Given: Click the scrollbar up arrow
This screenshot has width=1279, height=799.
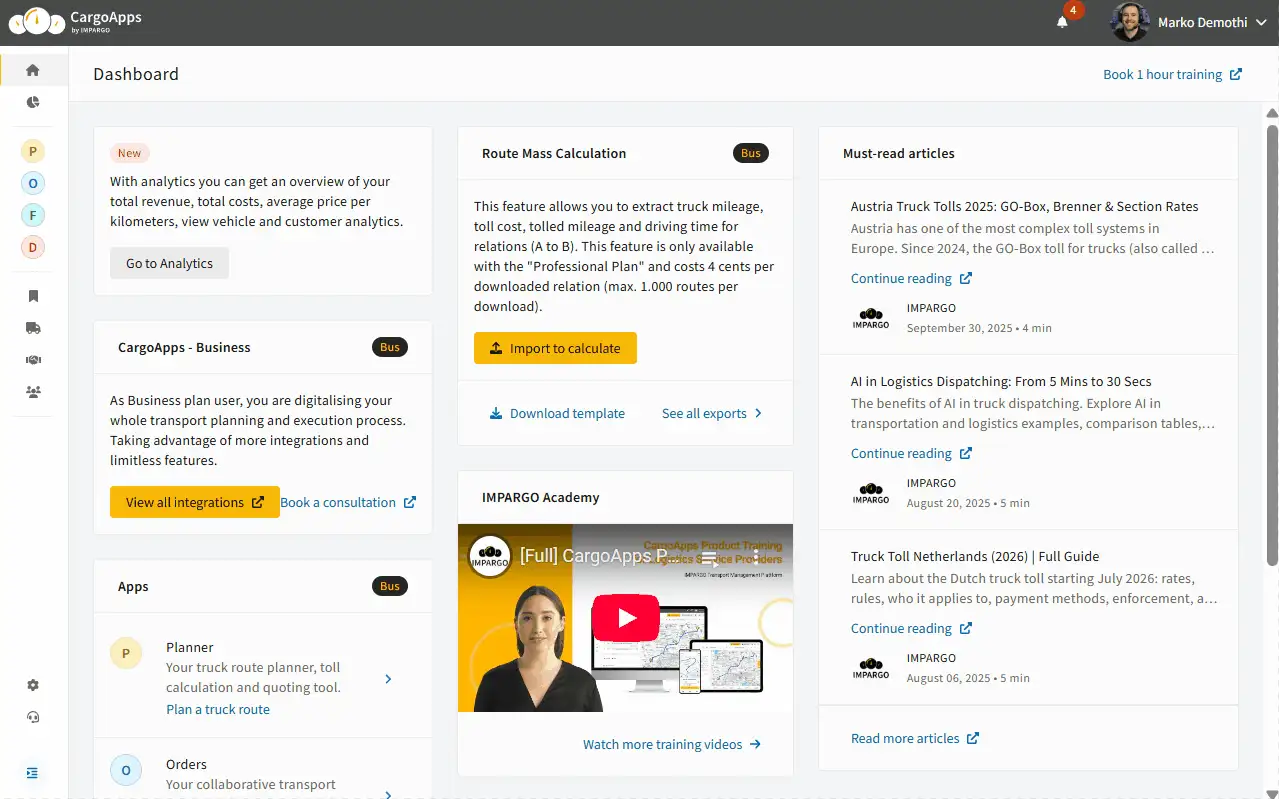Looking at the screenshot, I should click(x=1272, y=112).
